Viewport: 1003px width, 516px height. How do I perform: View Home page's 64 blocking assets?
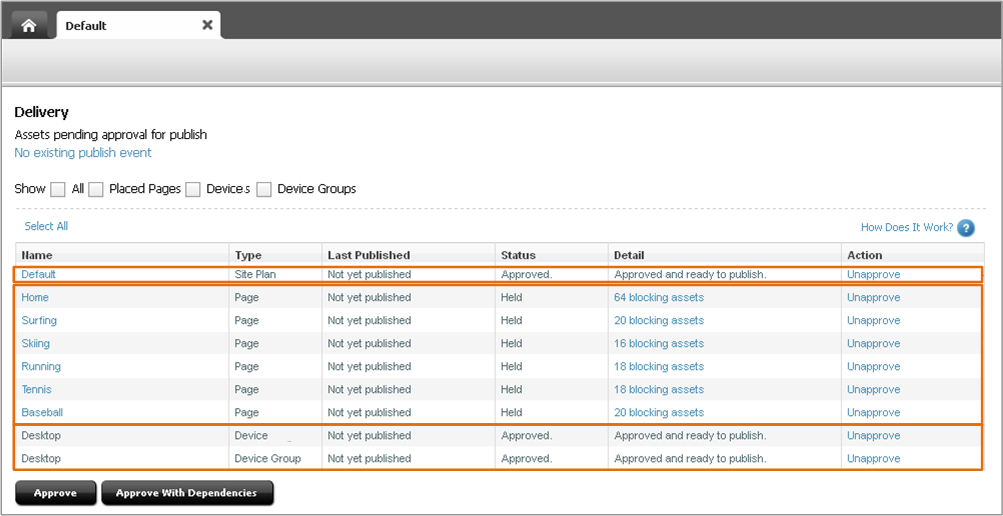[x=659, y=297]
